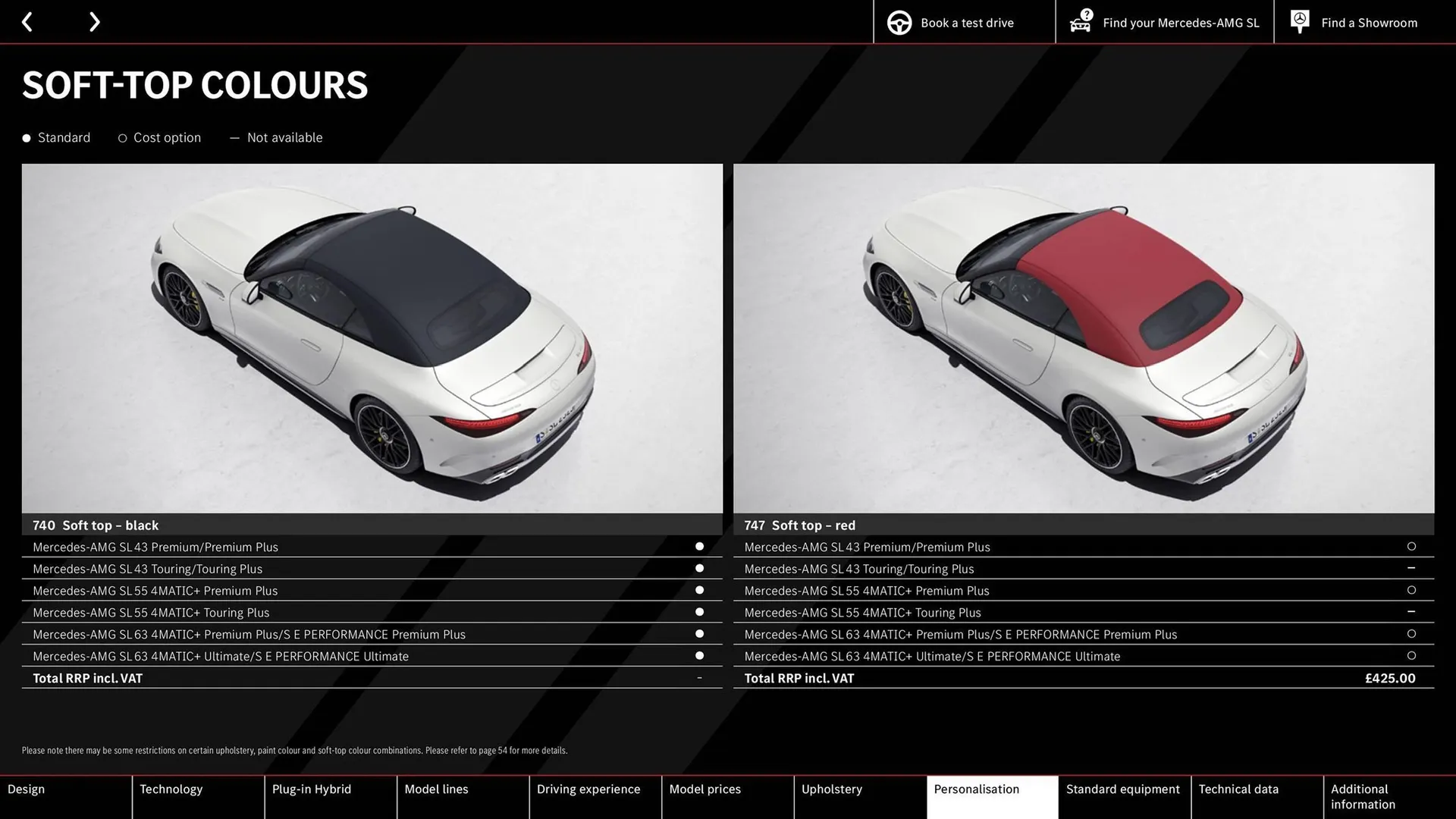Click the Book a test drive steering wheel icon
The height and width of the screenshot is (819, 1456).
[x=899, y=22]
